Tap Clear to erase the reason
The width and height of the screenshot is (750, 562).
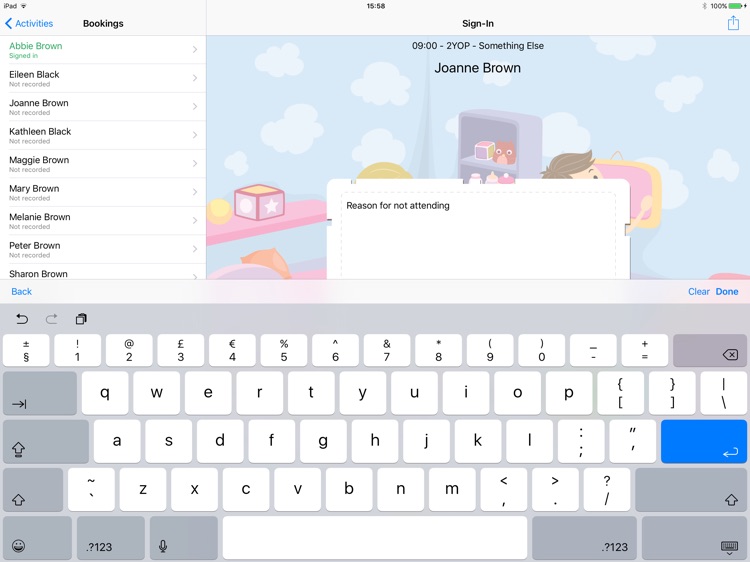(x=698, y=291)
